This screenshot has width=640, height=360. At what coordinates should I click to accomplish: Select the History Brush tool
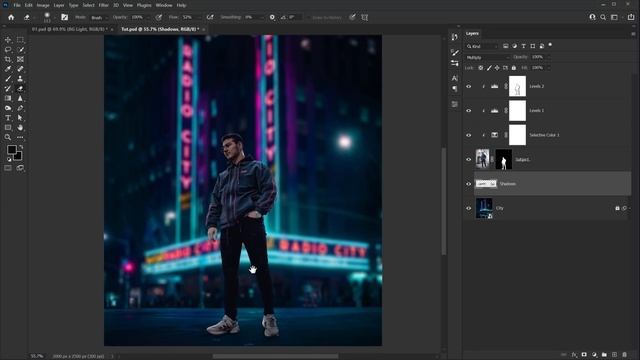click(x=8, y=89)
